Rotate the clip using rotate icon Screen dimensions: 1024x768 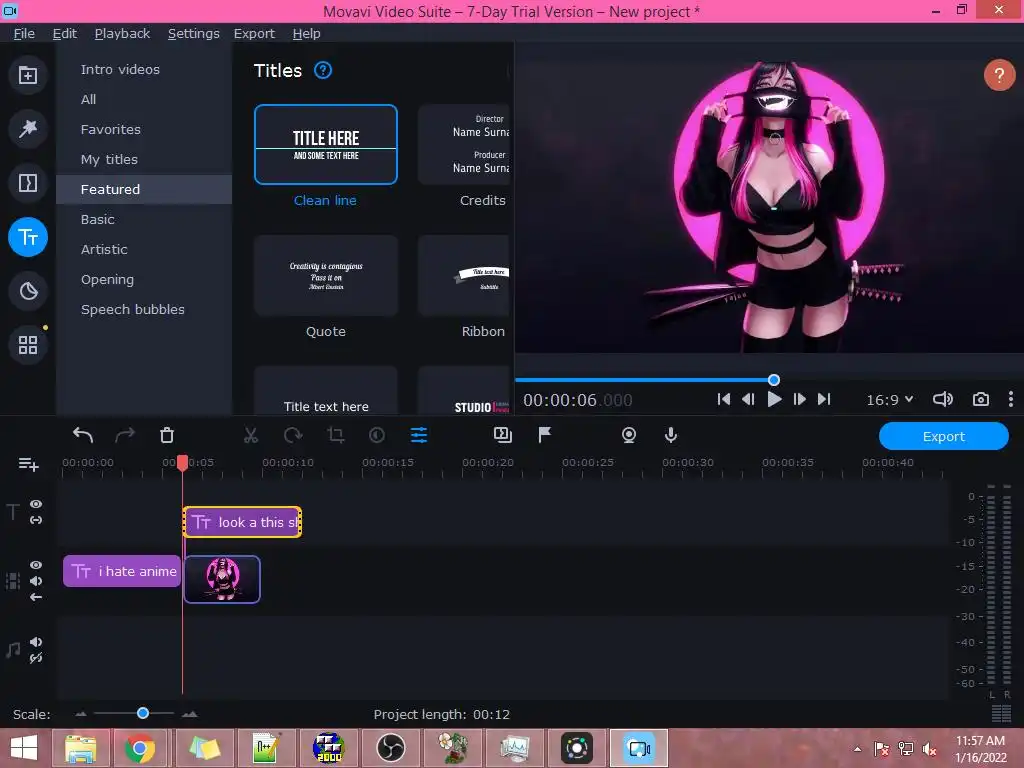tap(293, 435)
